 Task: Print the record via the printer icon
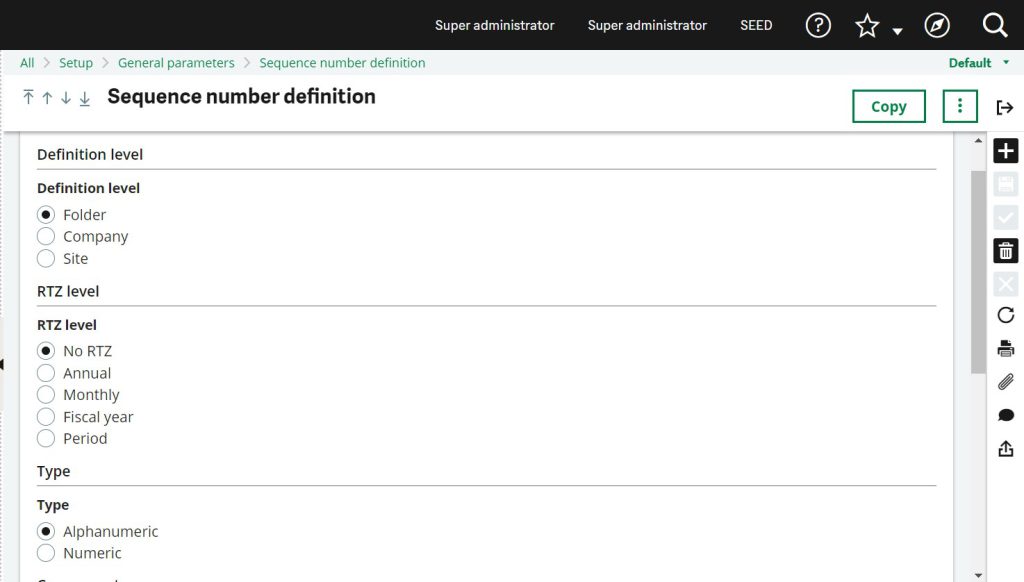coord(1005,348)
